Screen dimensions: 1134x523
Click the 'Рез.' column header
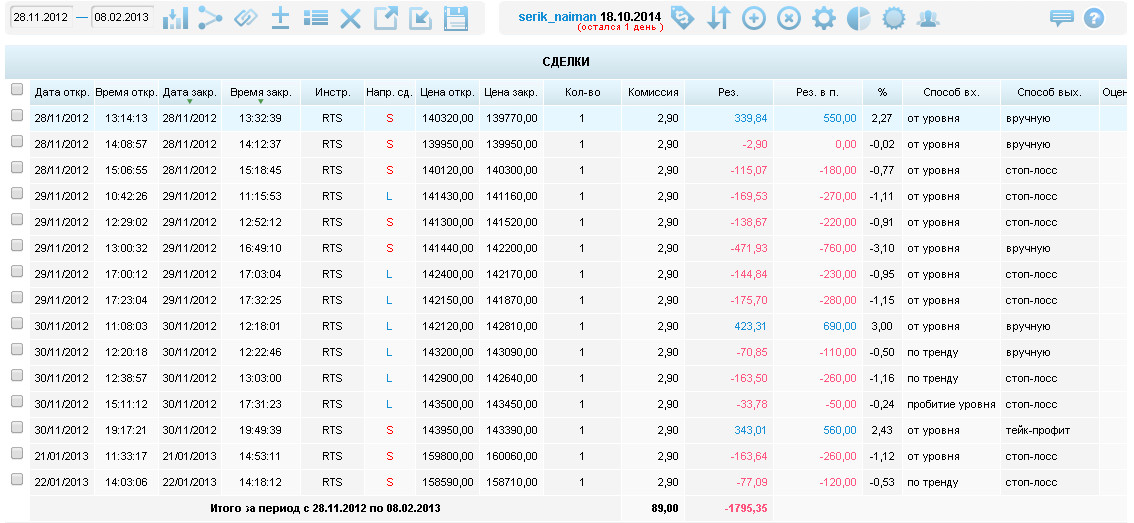[728, 92]
